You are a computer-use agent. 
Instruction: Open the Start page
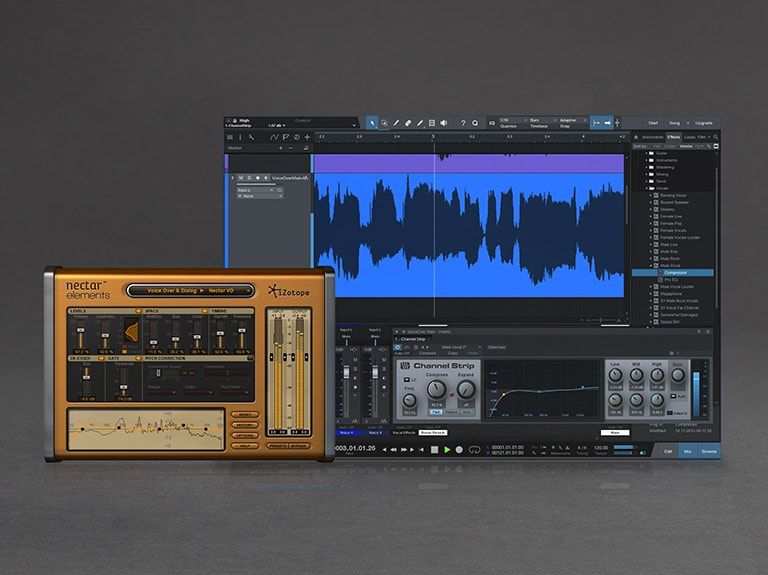coord(653,123)
